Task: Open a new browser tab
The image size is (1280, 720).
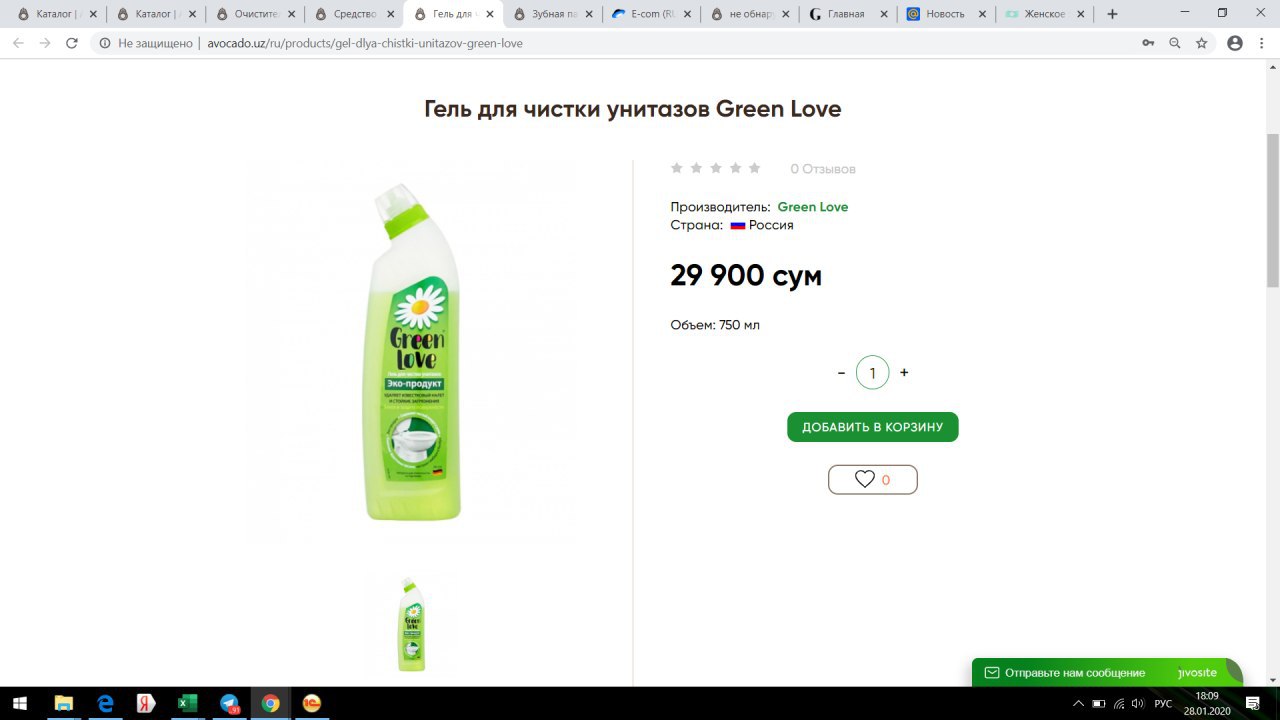Action: coord(1112,14)
